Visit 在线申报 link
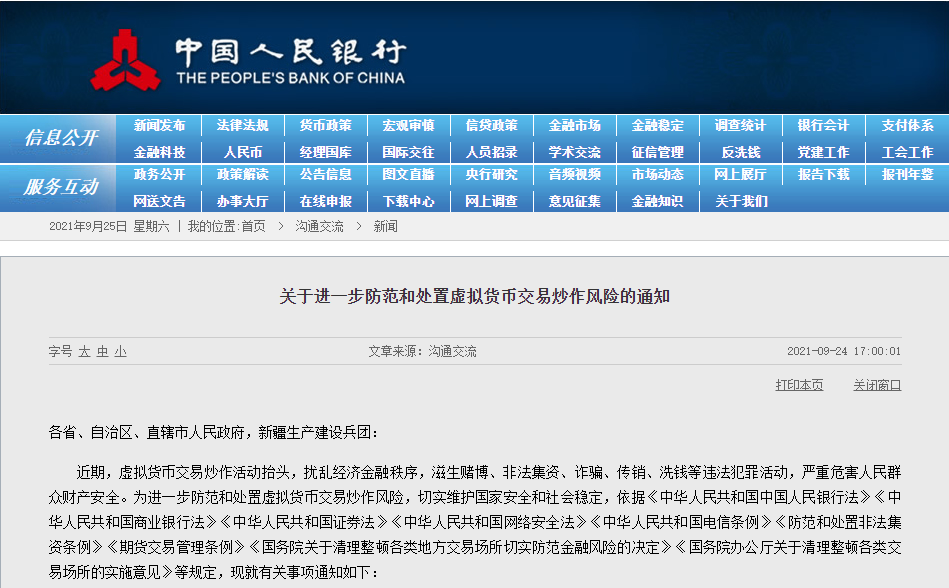This screenshot has width=949, height=588. [x=325, y=201]
